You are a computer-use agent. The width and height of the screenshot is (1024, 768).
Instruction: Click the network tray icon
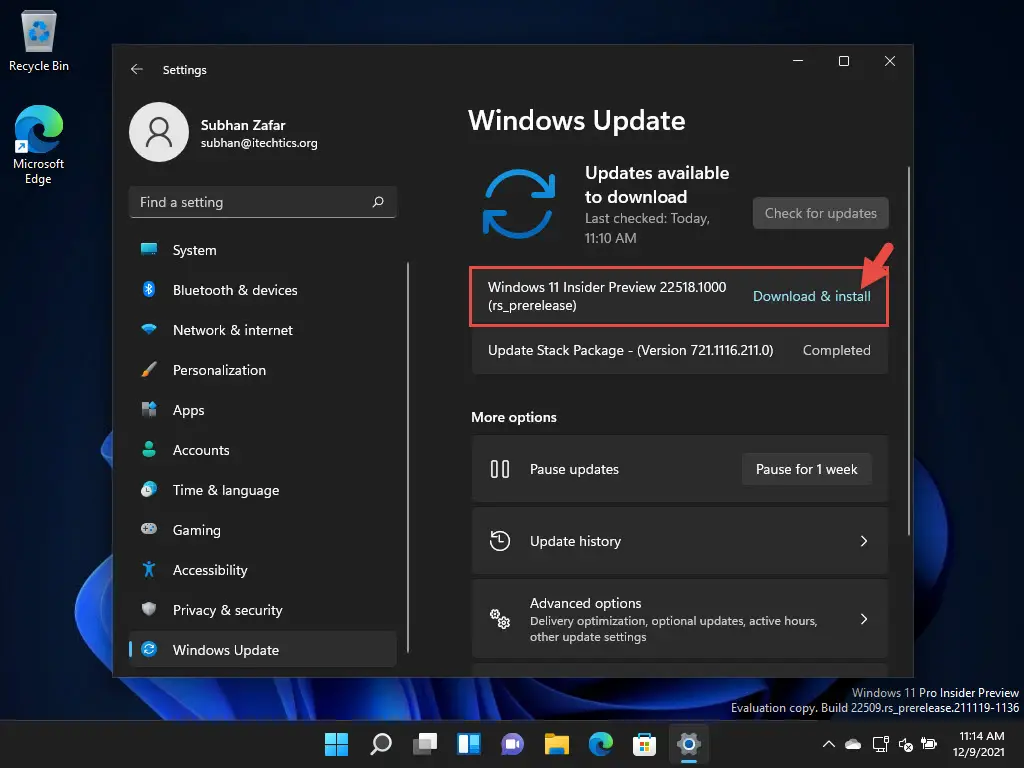(x=880, y=744)
